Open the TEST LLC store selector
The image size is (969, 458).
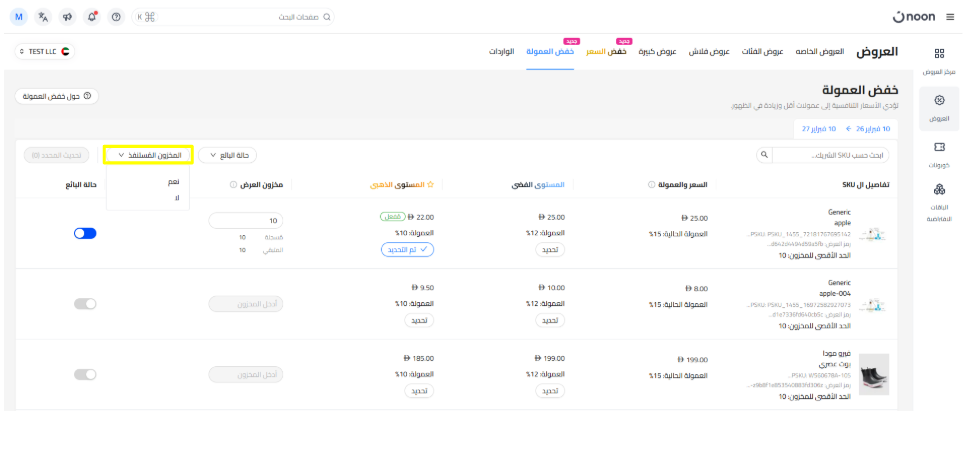tap(45, 51)
